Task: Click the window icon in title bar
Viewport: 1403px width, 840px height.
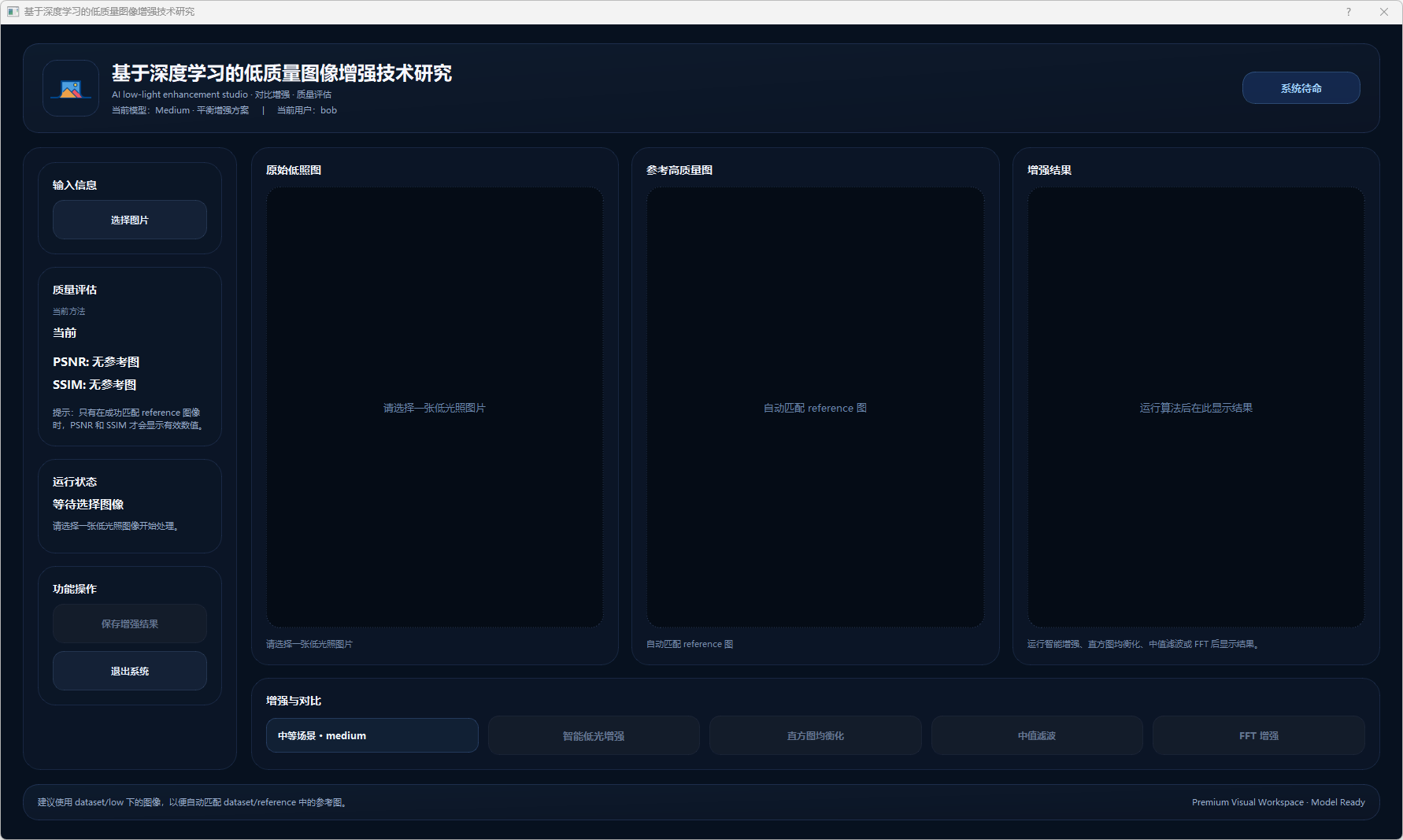Action: [x=13, y=12]
